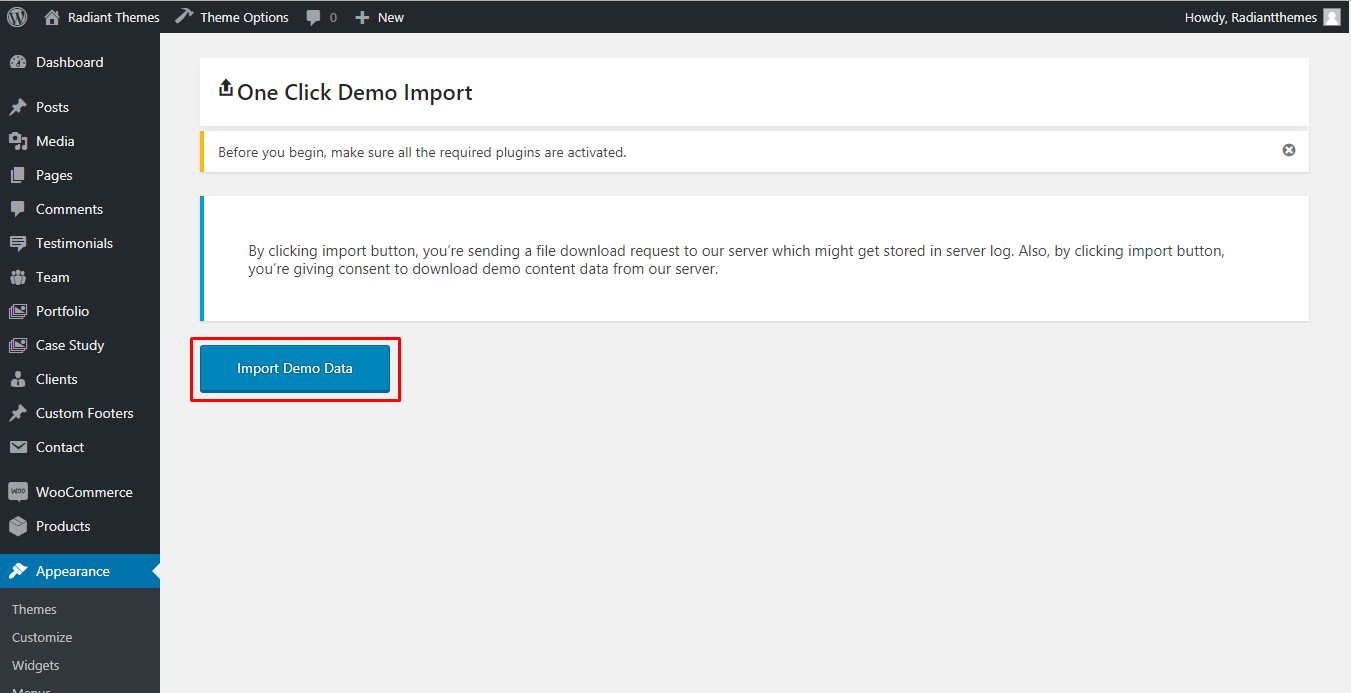Click the Products box icon
The image size is (1351, 693).
click(x=18, y=526)
